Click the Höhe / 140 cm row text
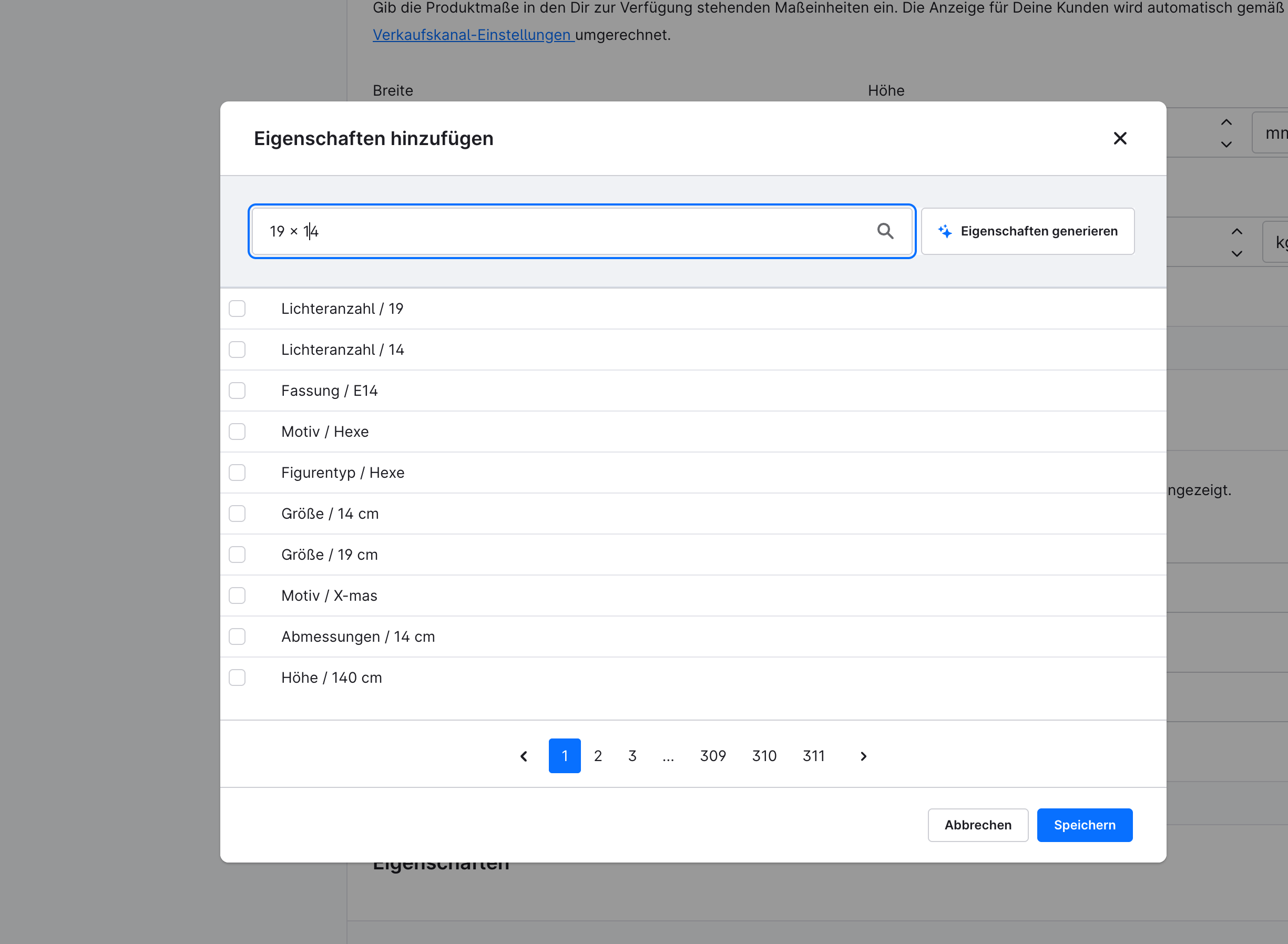Viewport: 1288px width, 944px height. pyautogui.click(x=331, y=678)
